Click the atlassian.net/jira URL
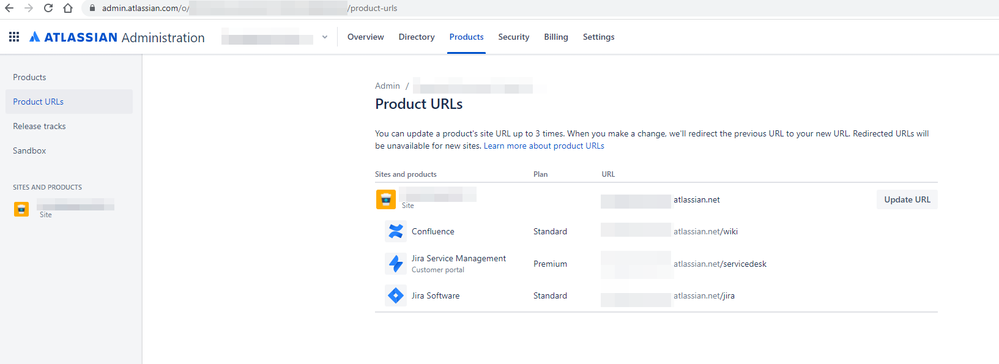Screen dimensions: 999x364 tap(705, 296)
